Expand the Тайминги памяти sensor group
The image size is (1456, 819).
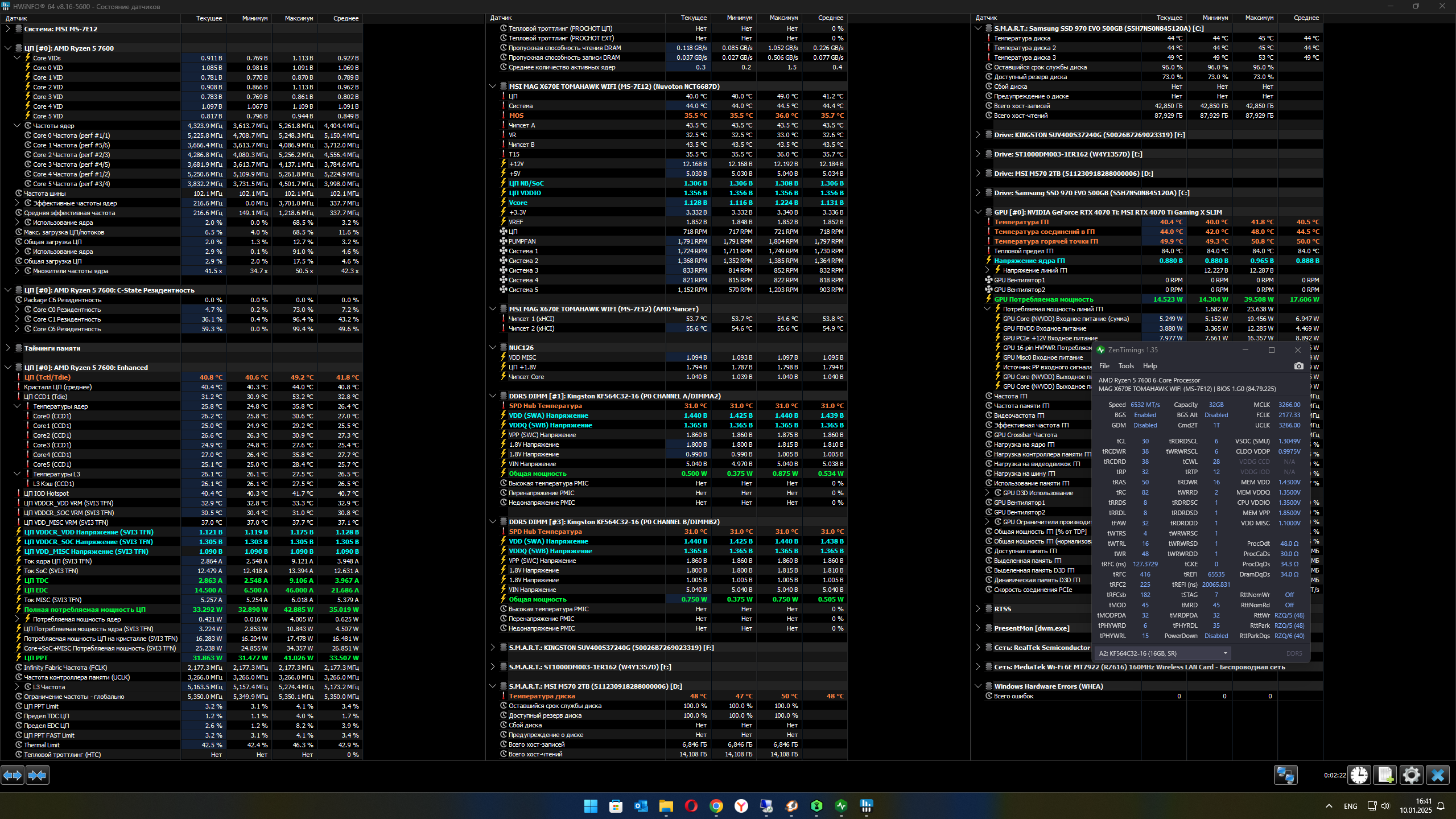pos(8,348)
